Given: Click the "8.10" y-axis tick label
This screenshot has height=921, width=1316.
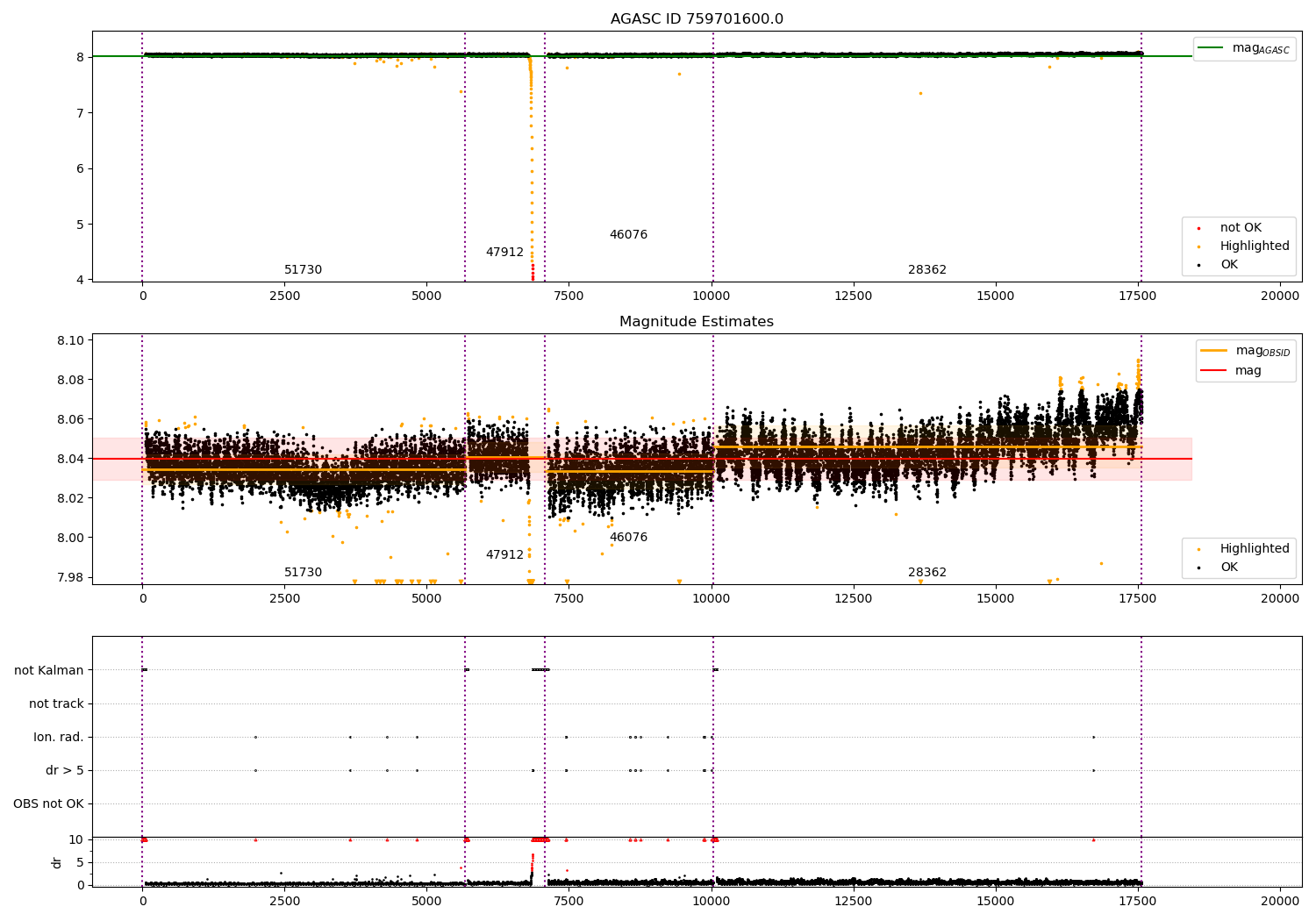Looking at the screenshot, I should [71, 341].
